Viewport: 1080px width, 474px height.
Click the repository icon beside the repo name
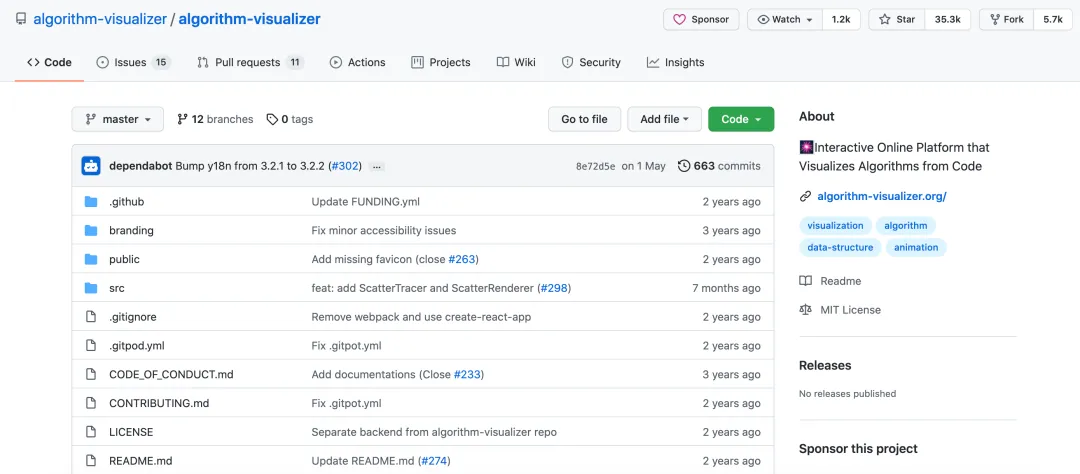(21, 19)
